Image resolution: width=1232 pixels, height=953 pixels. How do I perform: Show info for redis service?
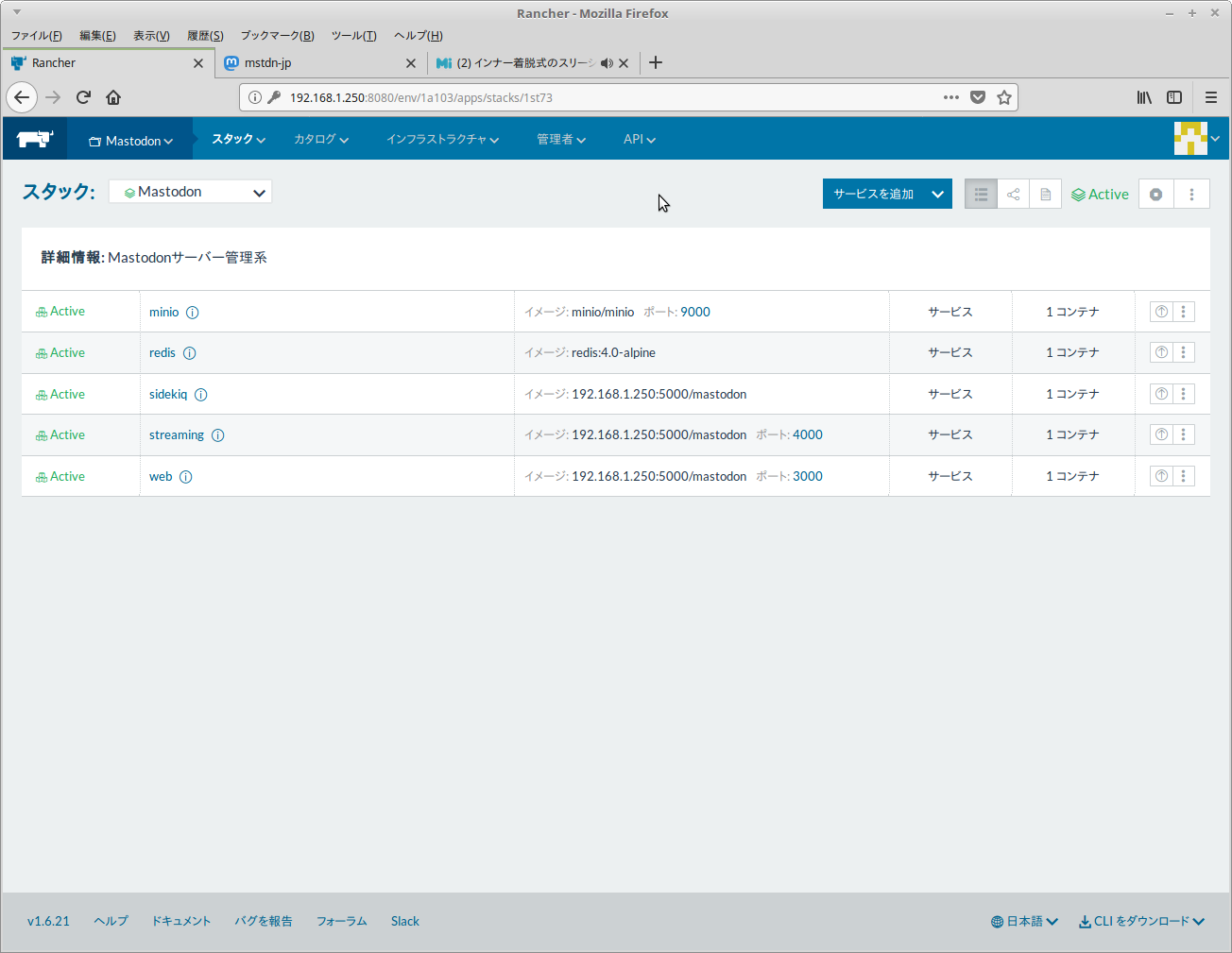pos(189,353)
